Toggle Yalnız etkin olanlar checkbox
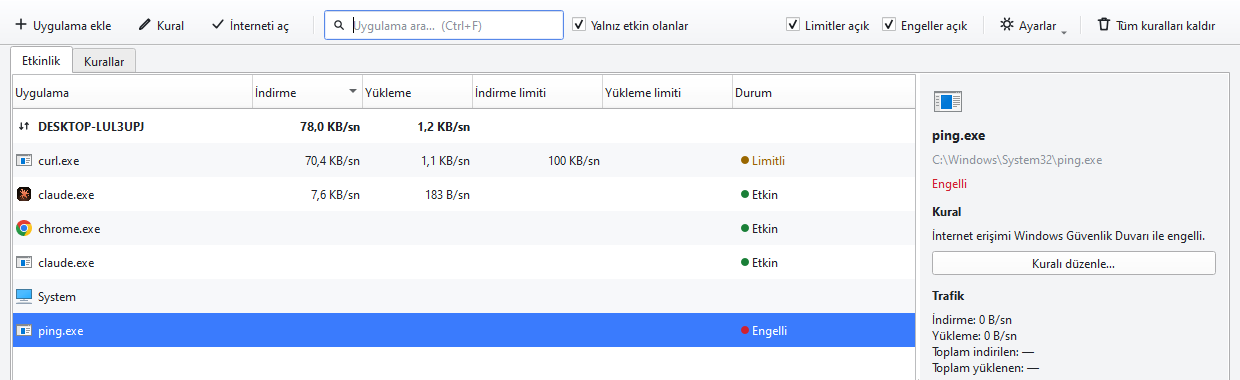This screenshot has height=380, width=1240. point(579,25)
